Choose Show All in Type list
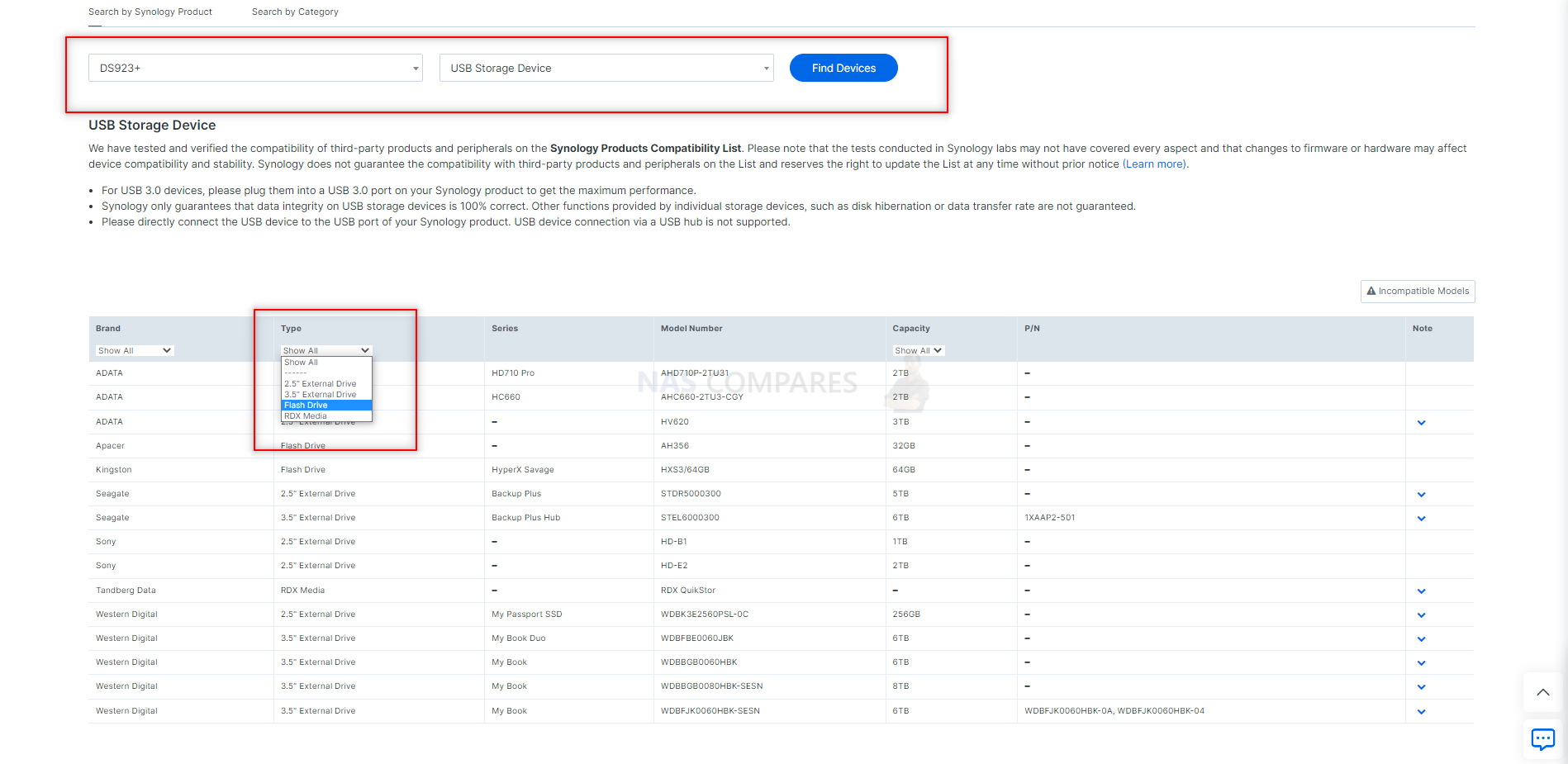The image size is (1568, 764). point(327,363)
